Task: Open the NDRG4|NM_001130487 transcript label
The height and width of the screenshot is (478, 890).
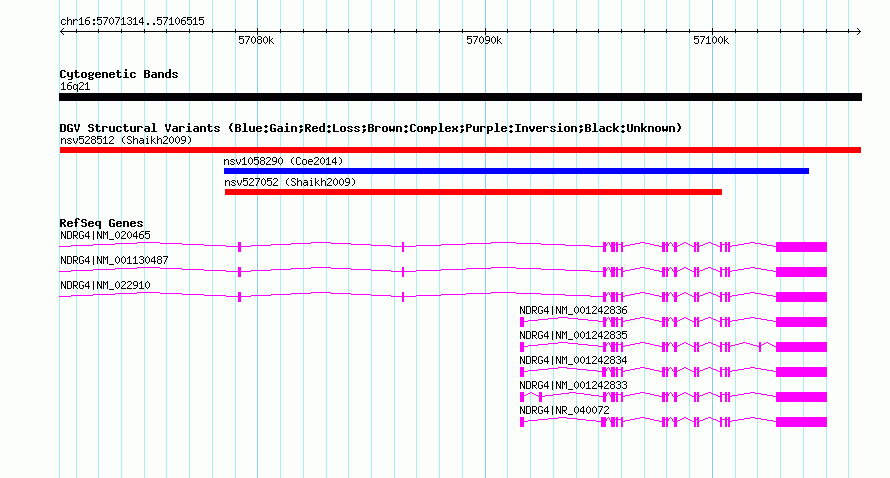Action: pos(114,260)
